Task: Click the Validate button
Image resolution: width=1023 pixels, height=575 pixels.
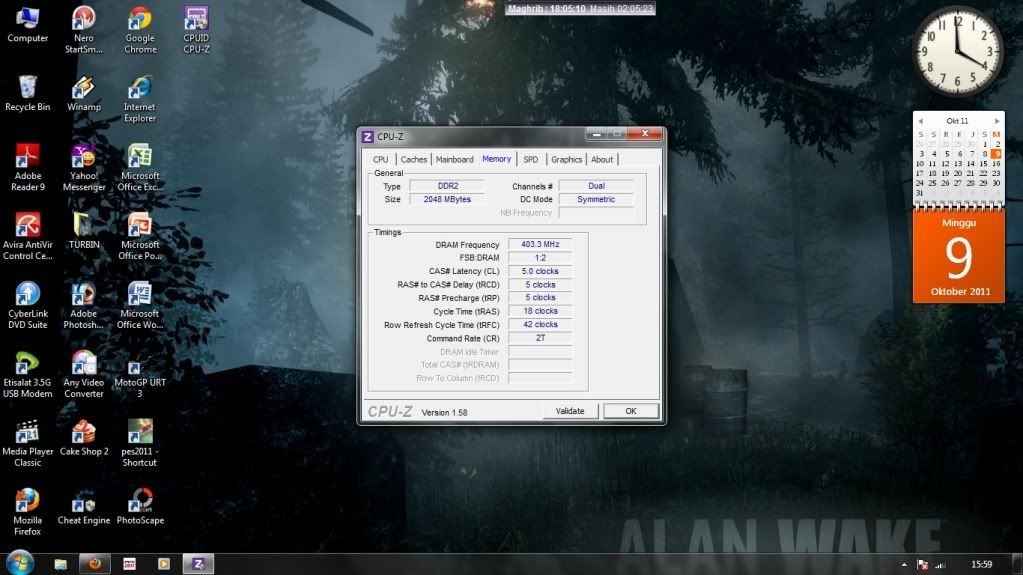Action: [570, 411]
